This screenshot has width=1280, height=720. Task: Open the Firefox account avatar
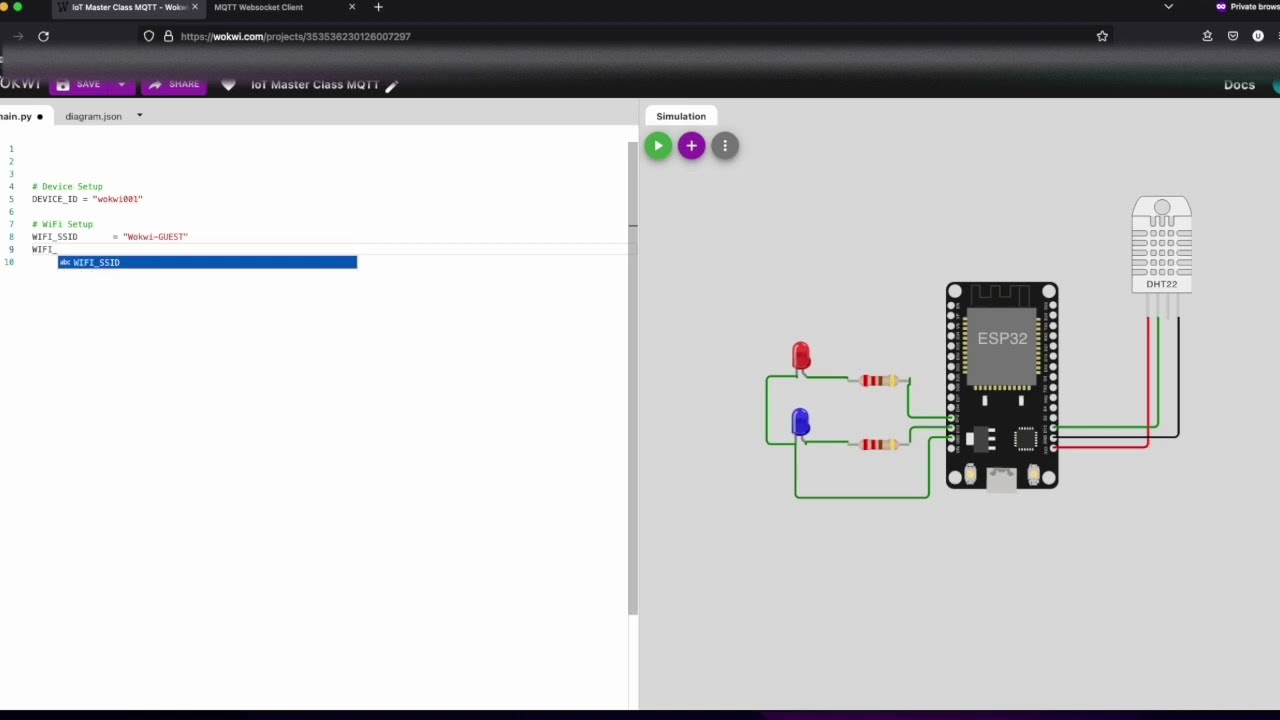1259,36
